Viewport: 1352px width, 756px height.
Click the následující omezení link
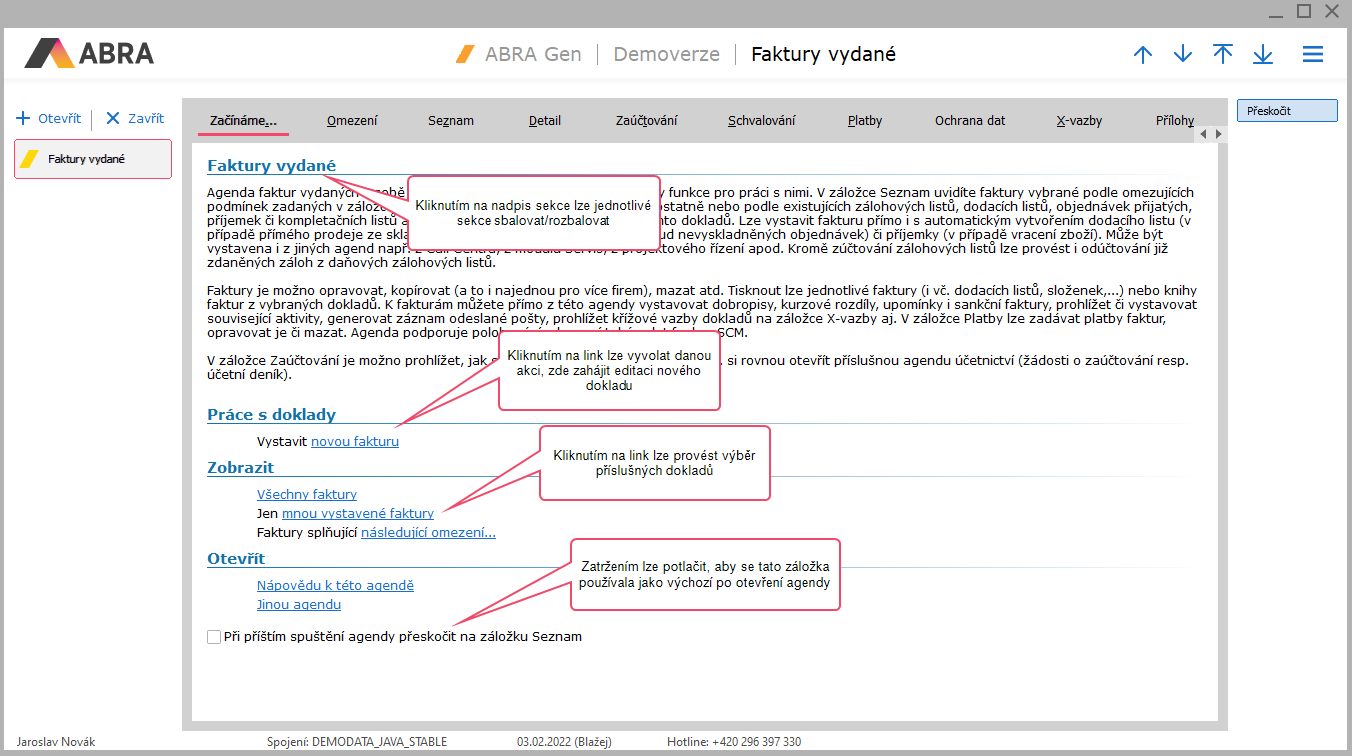428,532
